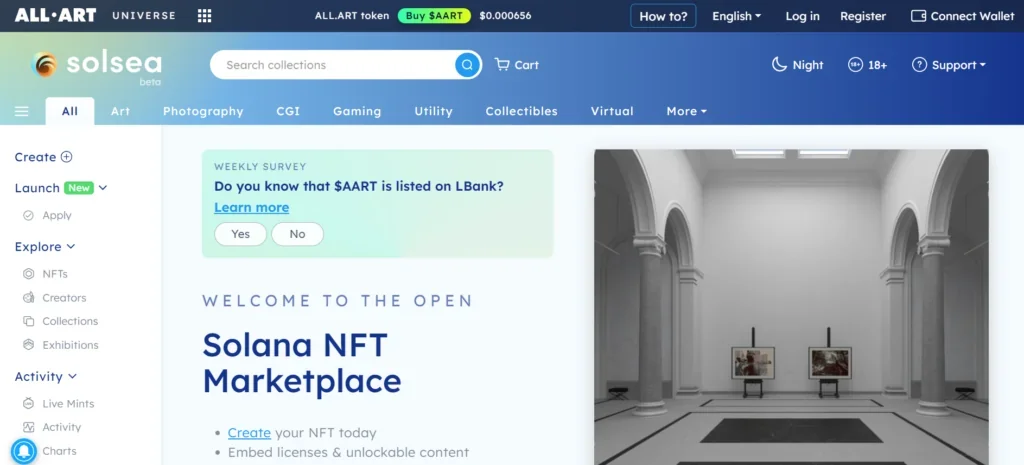Select the Utility category tab
The height and width of the screenshot is (465, 1024).
pos(434,111)
